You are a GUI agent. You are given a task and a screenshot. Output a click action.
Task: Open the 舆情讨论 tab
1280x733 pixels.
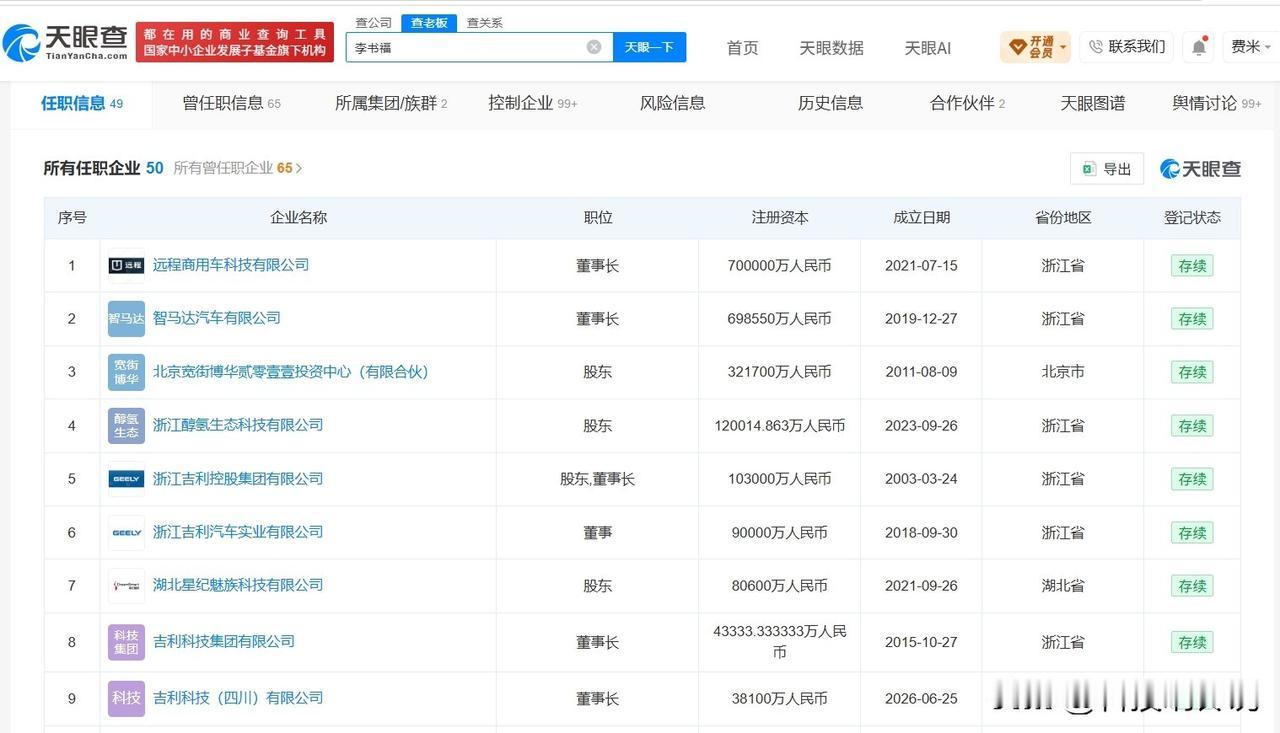[x=1217, y=103]
